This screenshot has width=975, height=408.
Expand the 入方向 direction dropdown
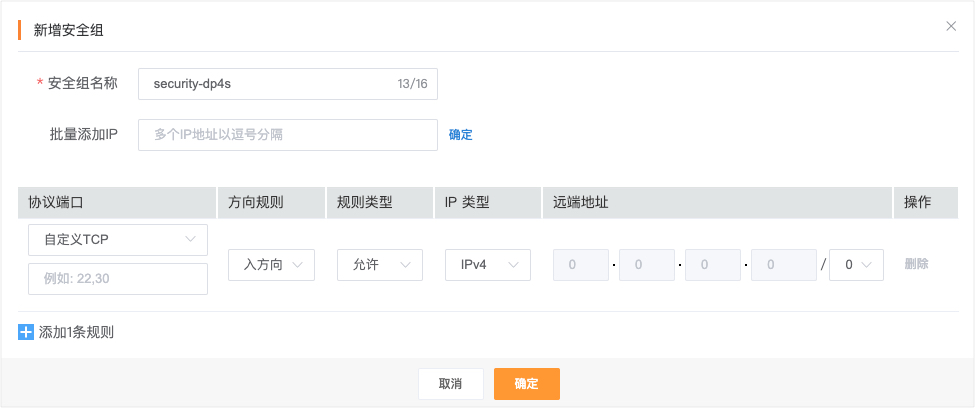pos(272,265)
